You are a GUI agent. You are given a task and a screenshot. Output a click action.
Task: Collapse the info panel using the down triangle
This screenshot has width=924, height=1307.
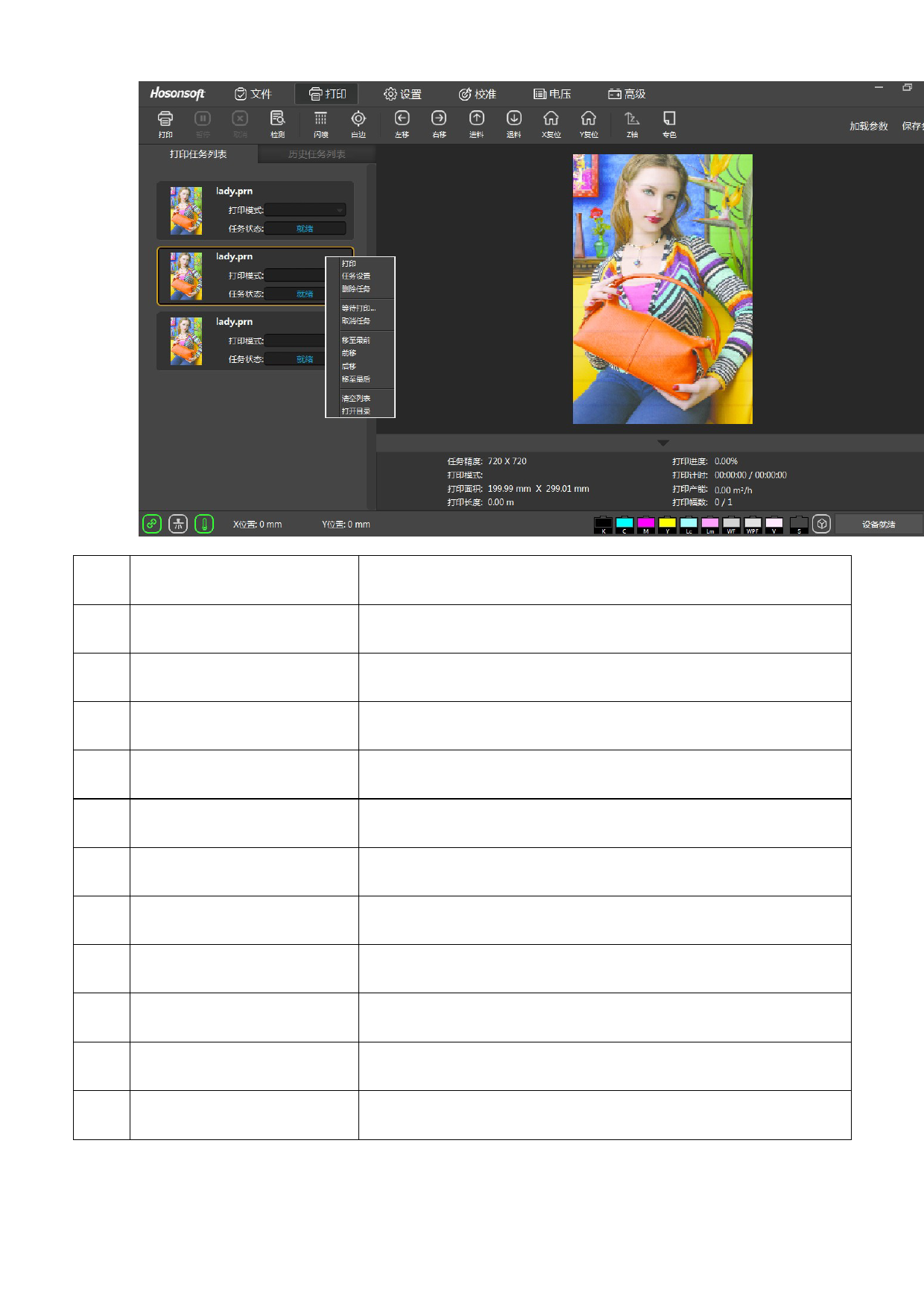click(x=662, y=443)
